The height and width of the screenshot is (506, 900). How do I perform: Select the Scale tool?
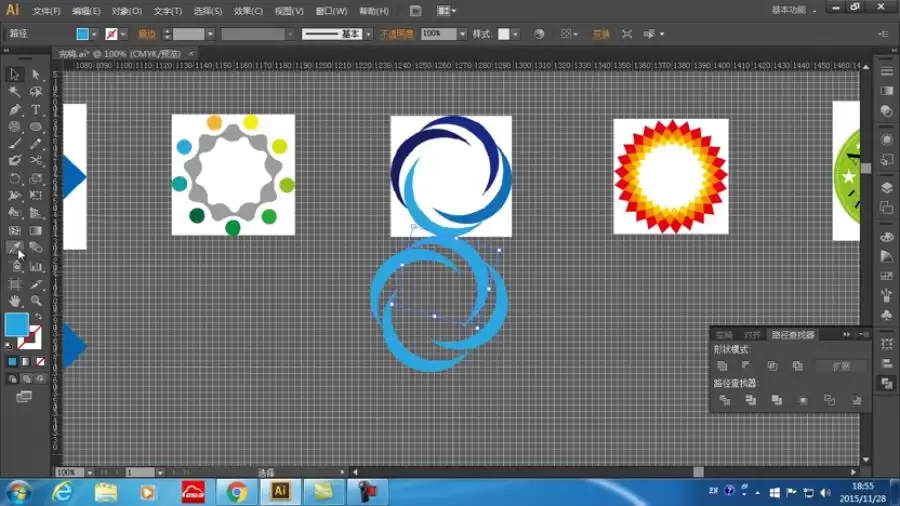[36, 178]
